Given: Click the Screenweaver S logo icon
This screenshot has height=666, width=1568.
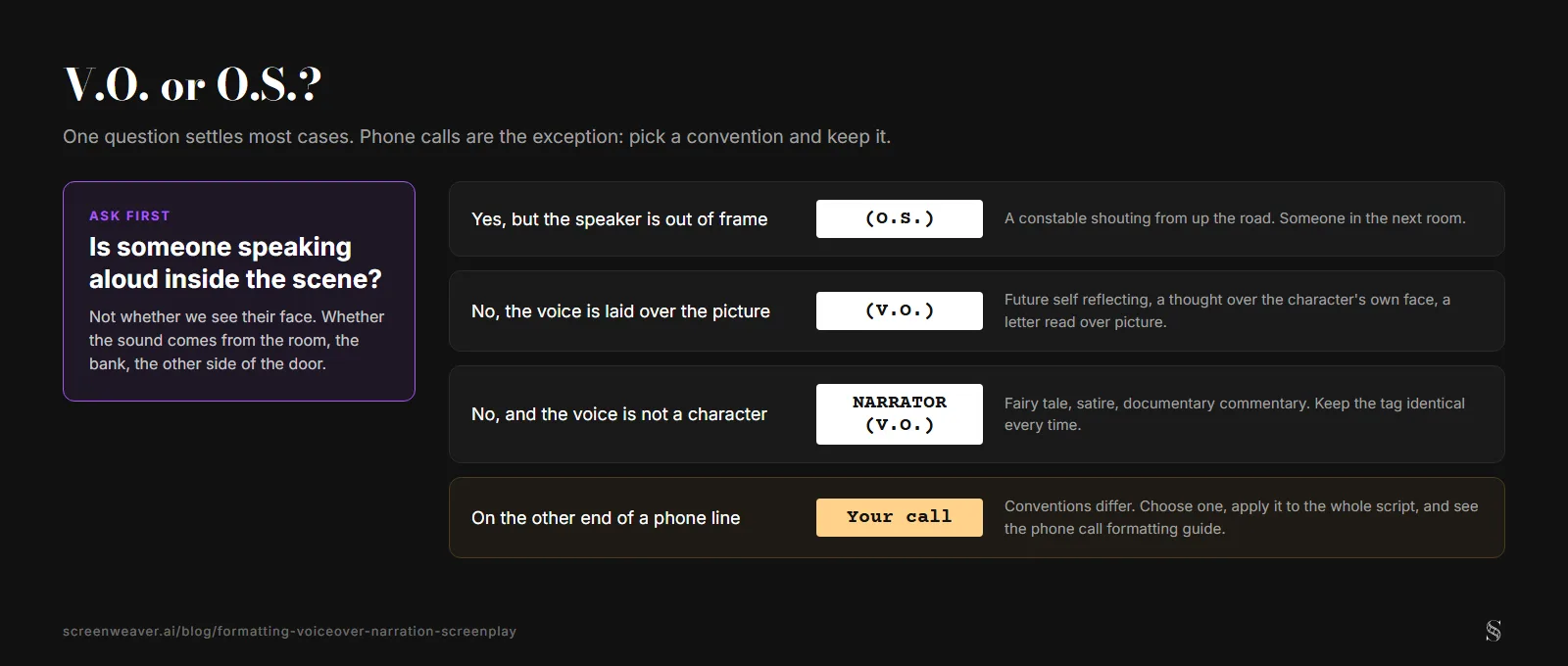Looking at the screenshot, I should 1493,631.
